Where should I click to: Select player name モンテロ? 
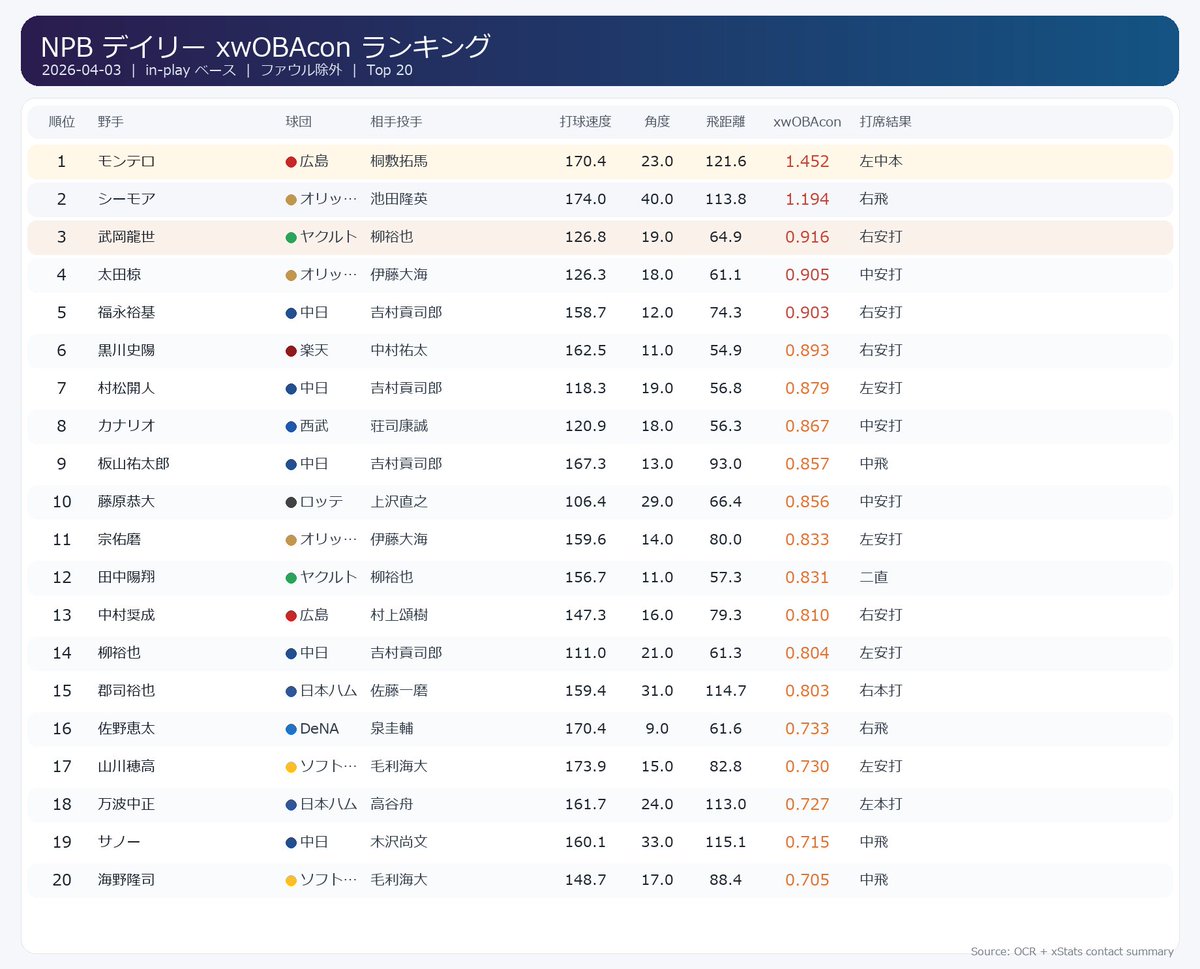tap(126, 161)
